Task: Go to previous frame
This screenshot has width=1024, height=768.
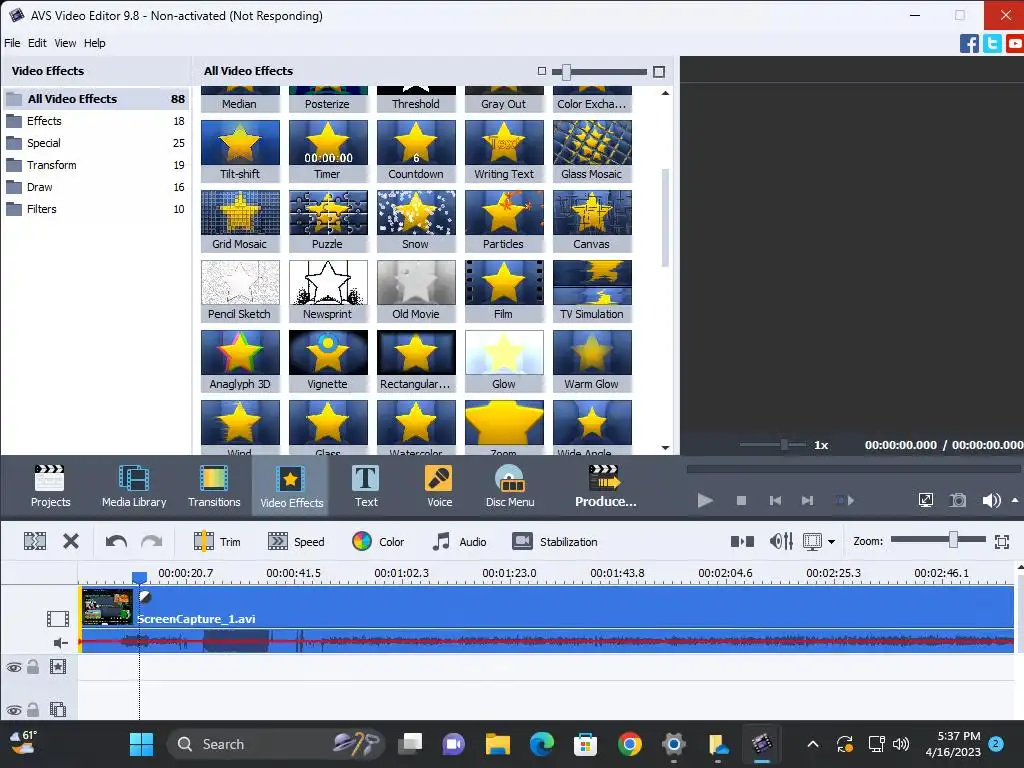Action: (775, 500)
